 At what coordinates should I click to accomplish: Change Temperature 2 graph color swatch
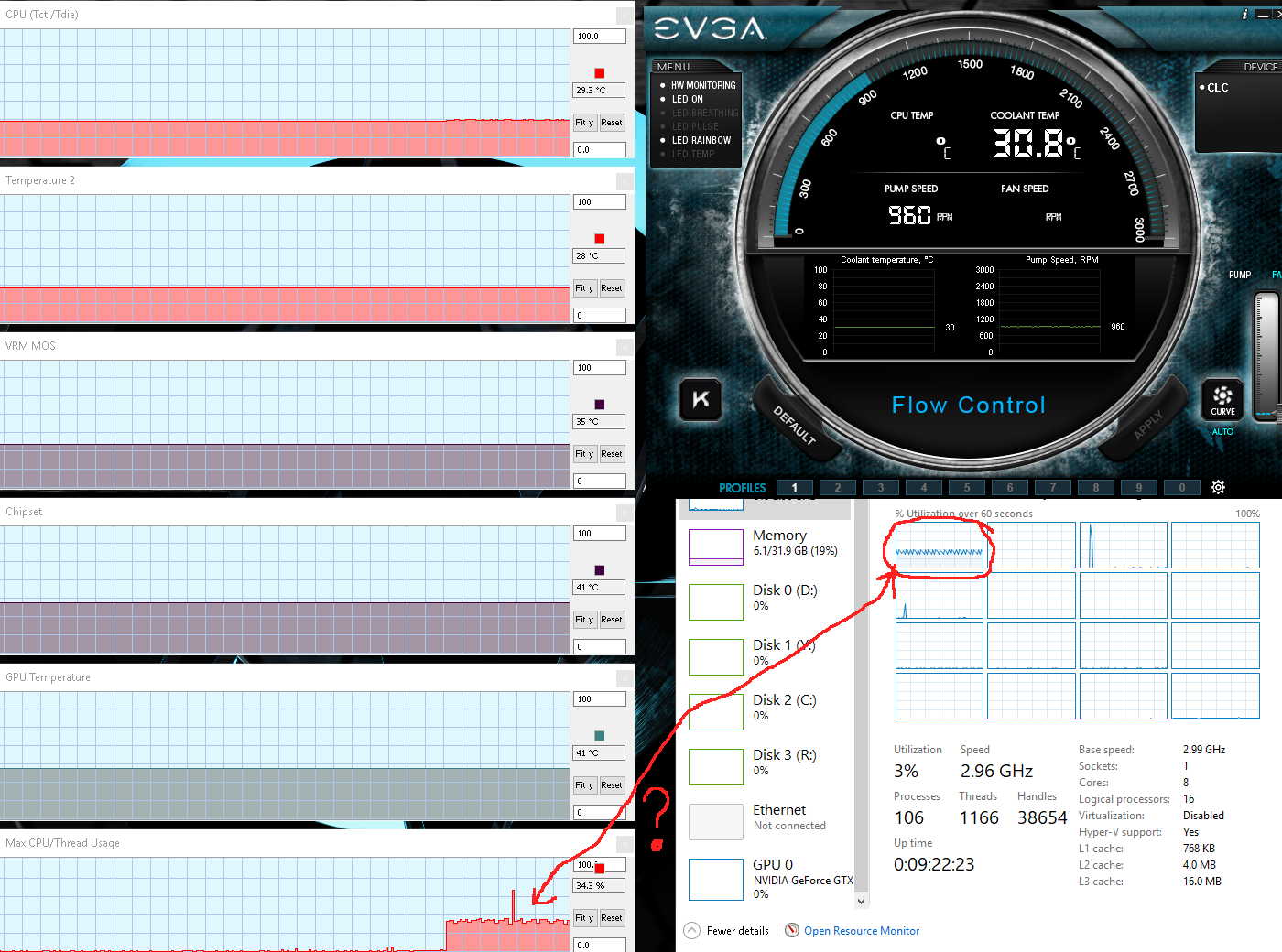click(600, 239)
